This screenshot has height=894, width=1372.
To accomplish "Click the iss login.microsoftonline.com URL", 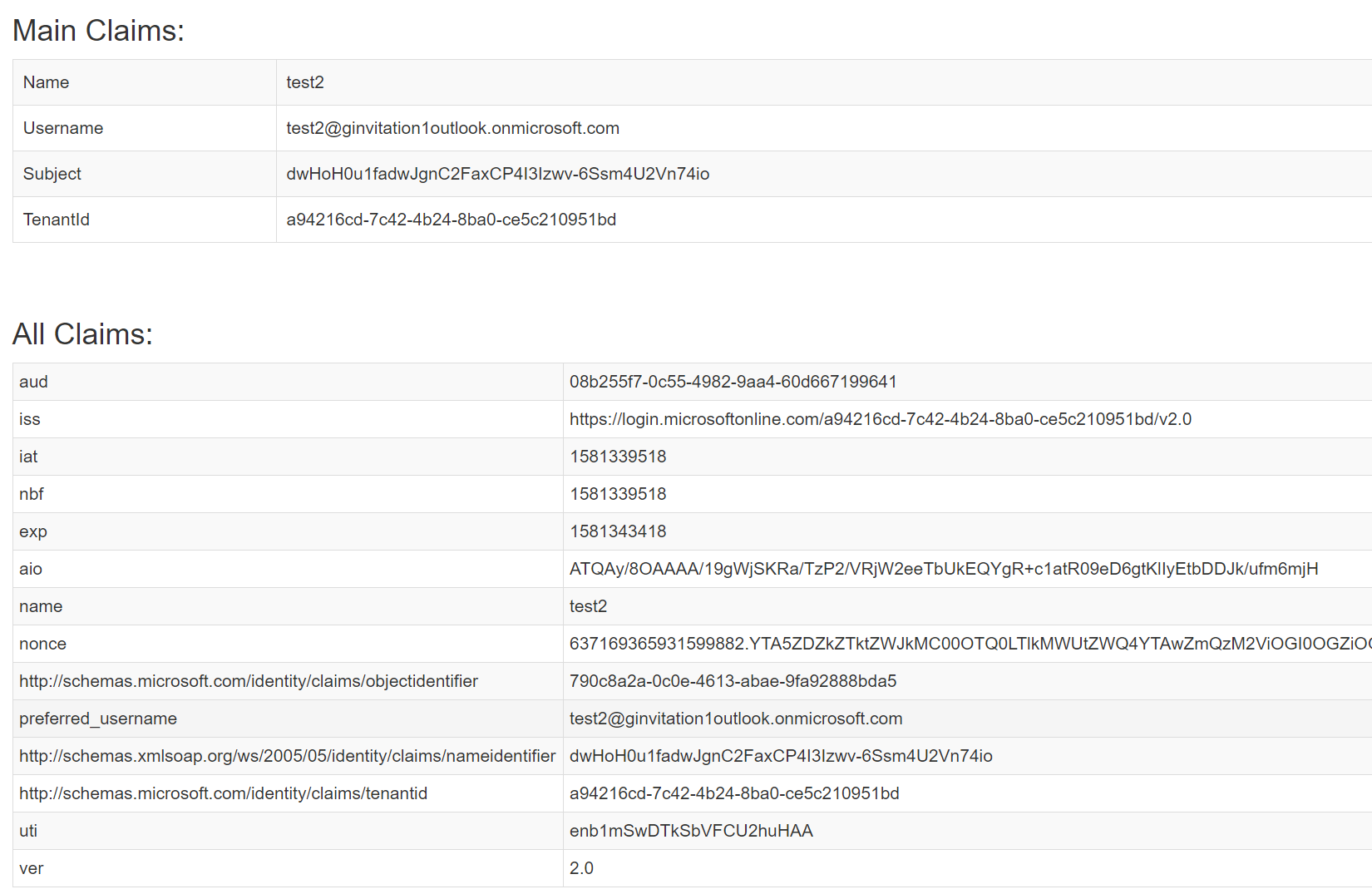I will (x=880, y=419).
